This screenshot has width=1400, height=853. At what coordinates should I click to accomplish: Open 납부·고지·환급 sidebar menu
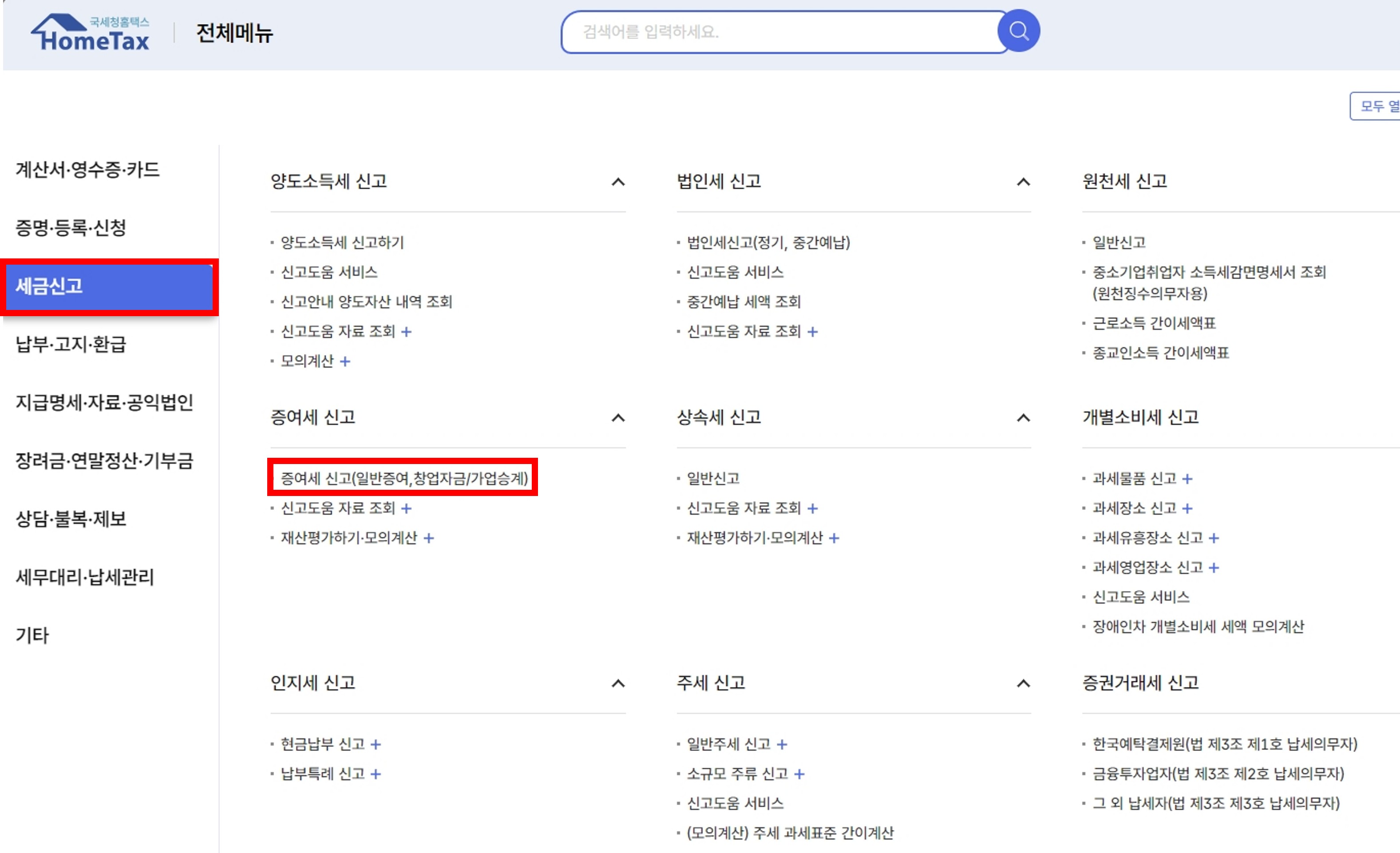coord(71,345)
